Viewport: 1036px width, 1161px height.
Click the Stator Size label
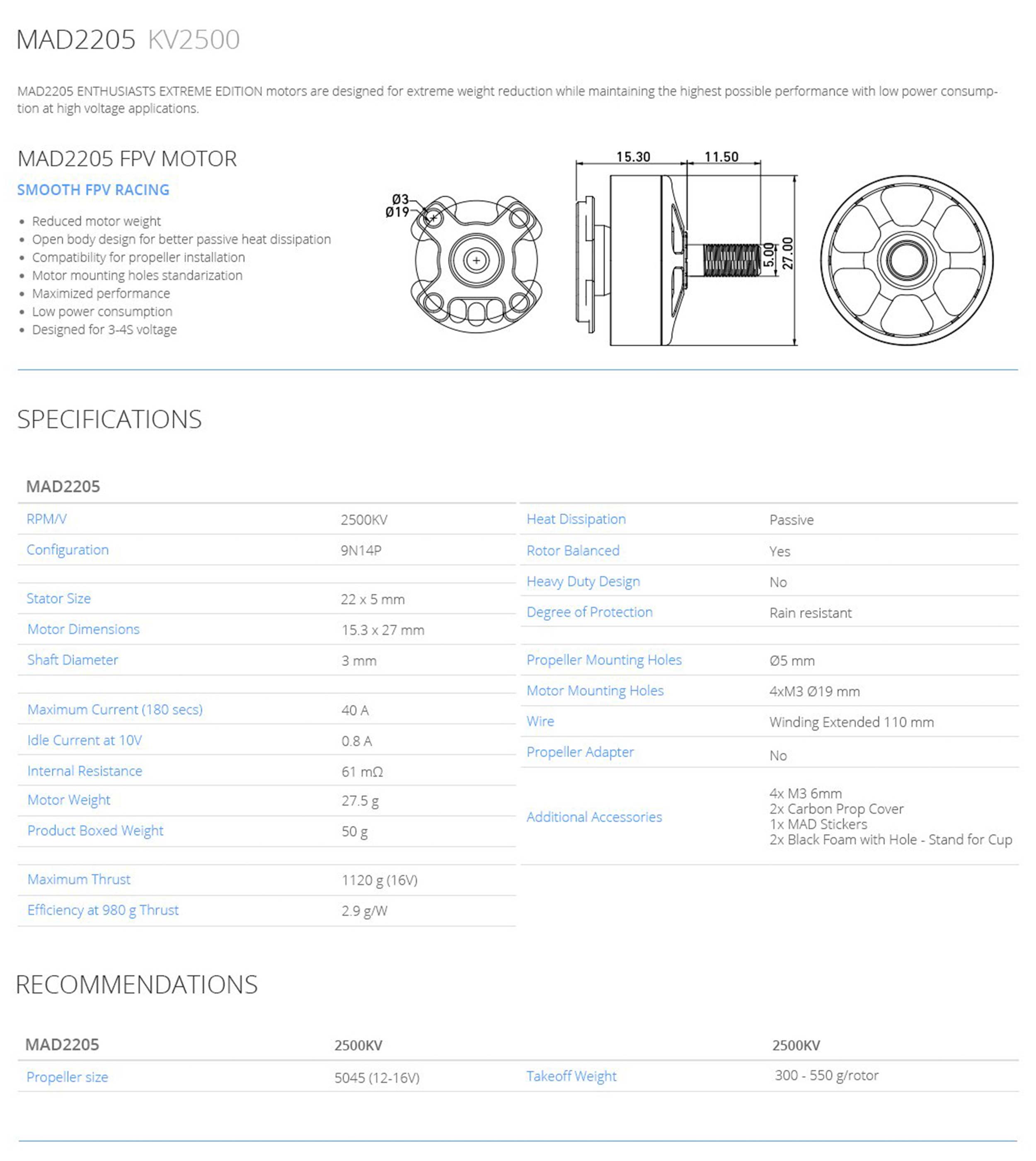tap(58, 599)
